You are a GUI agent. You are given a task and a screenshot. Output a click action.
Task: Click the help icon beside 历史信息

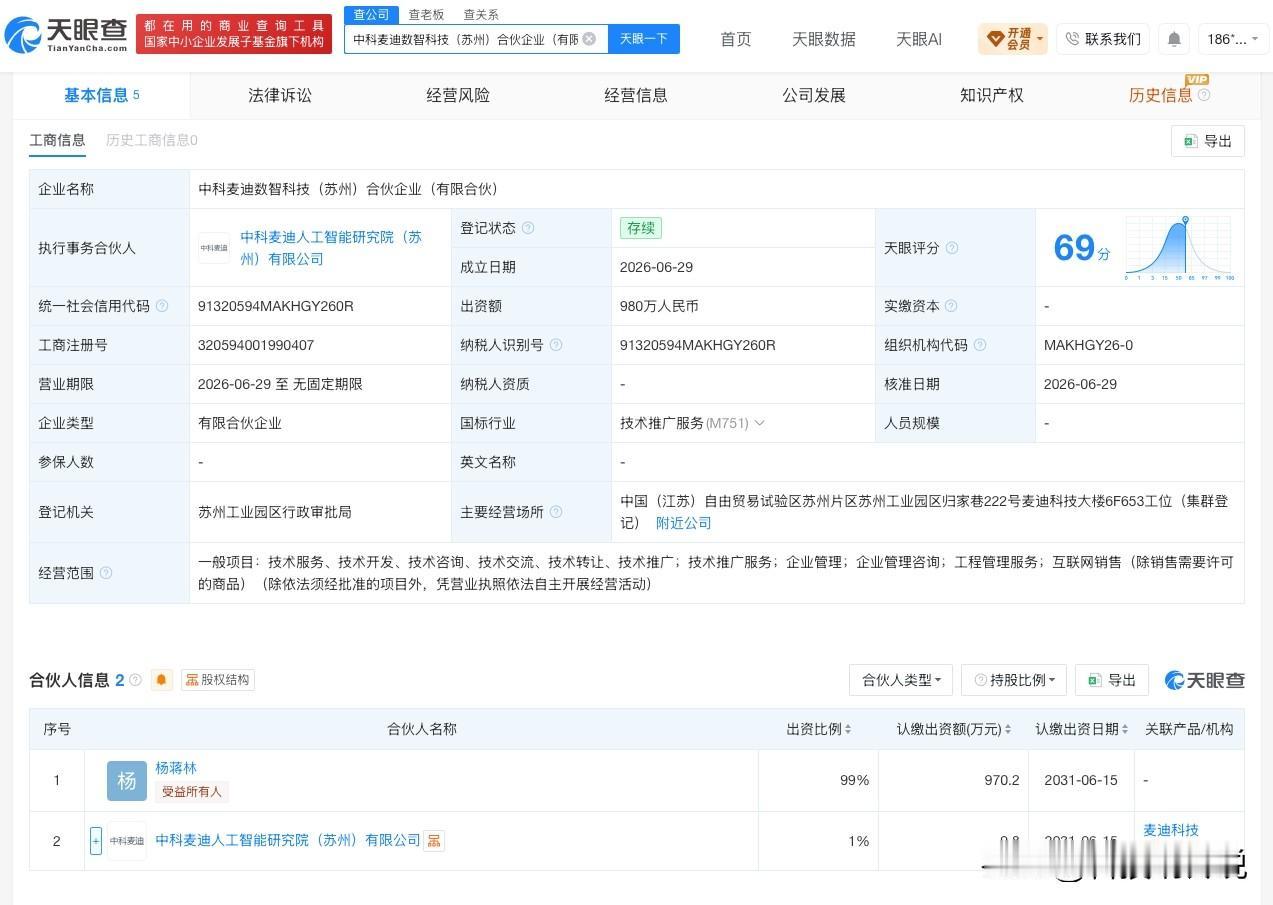click(x=1204, y=95)
